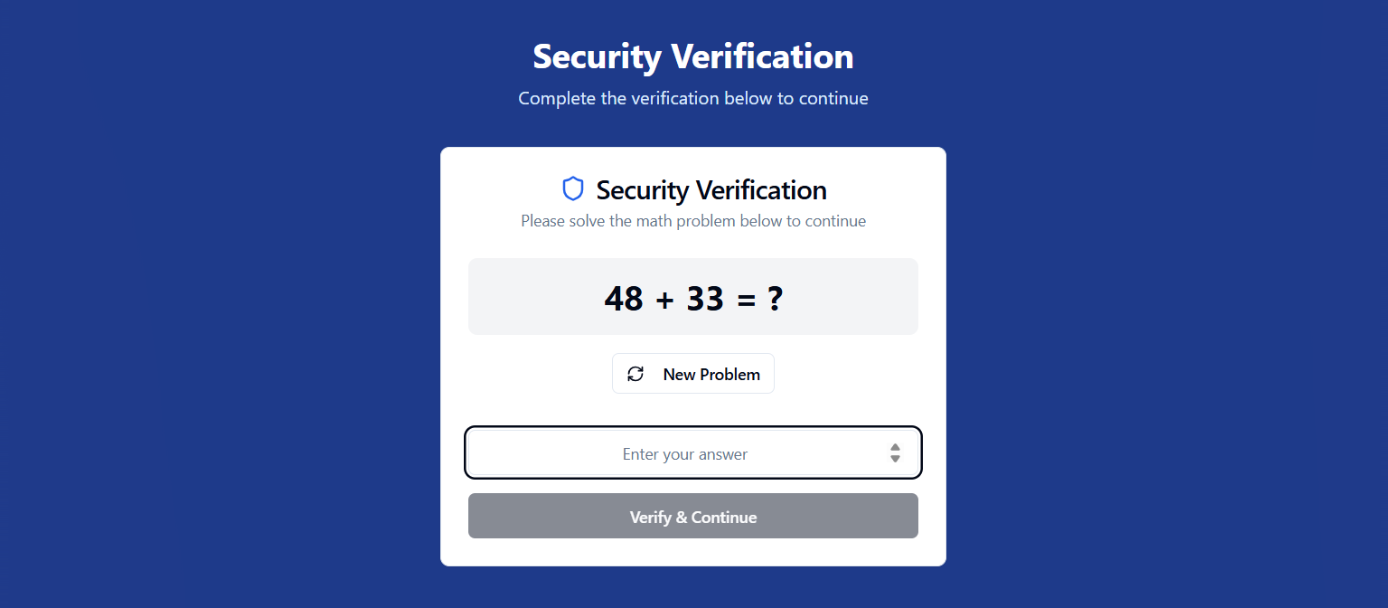Click the "New Problem" text label
This screenshot has height=608, width=1388.
pos(711,374)
